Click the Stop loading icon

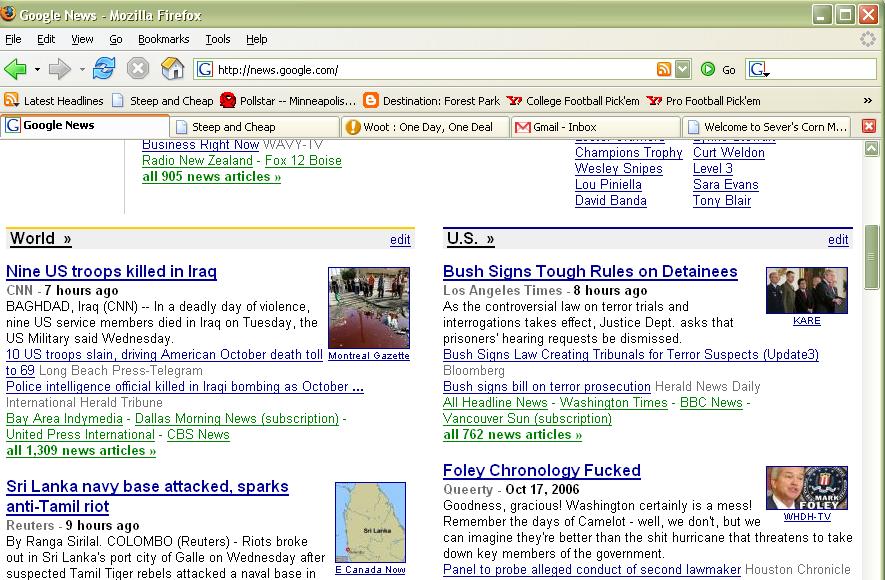138,69
